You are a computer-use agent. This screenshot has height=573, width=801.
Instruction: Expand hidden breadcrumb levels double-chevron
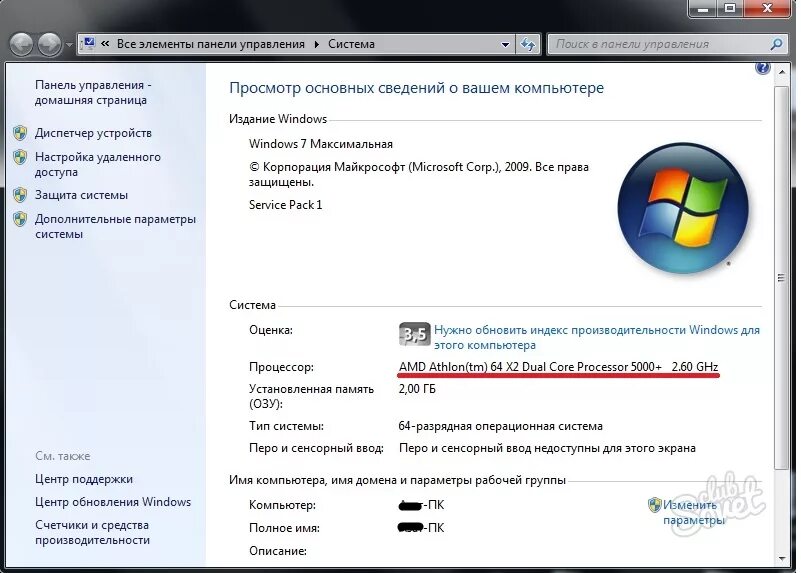click(105, 44)
